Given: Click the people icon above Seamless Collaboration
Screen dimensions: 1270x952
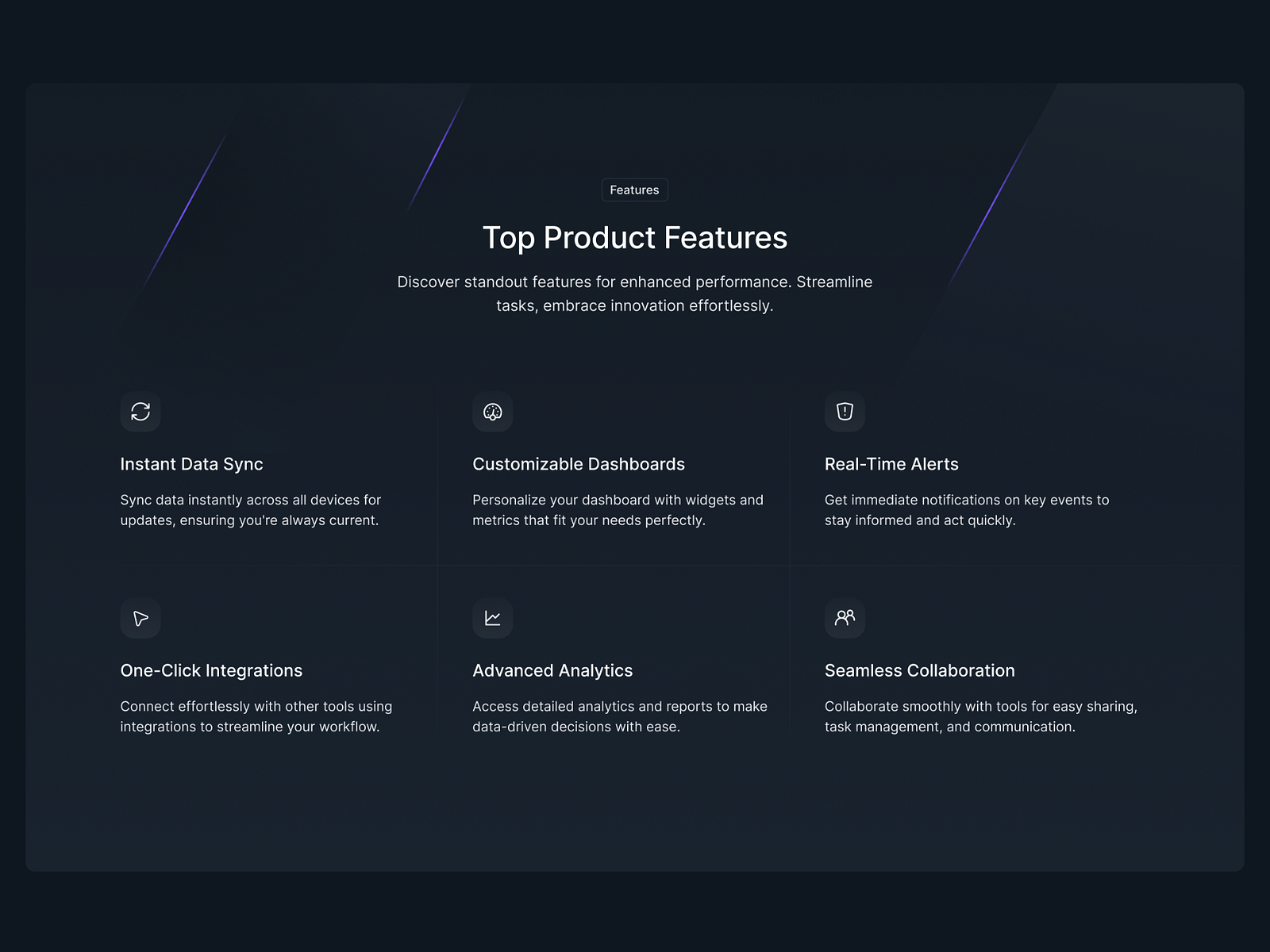Looking at the screenshot, I should coord(844,618).
